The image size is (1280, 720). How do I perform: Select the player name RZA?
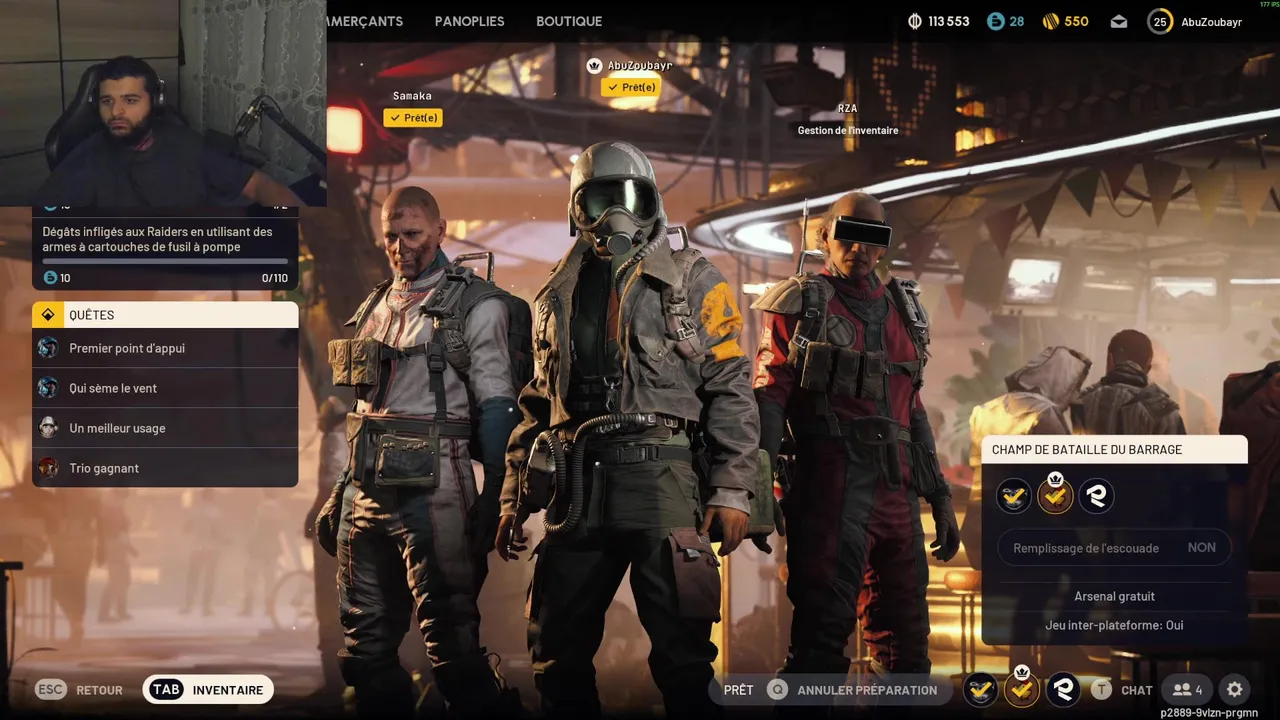847,108
